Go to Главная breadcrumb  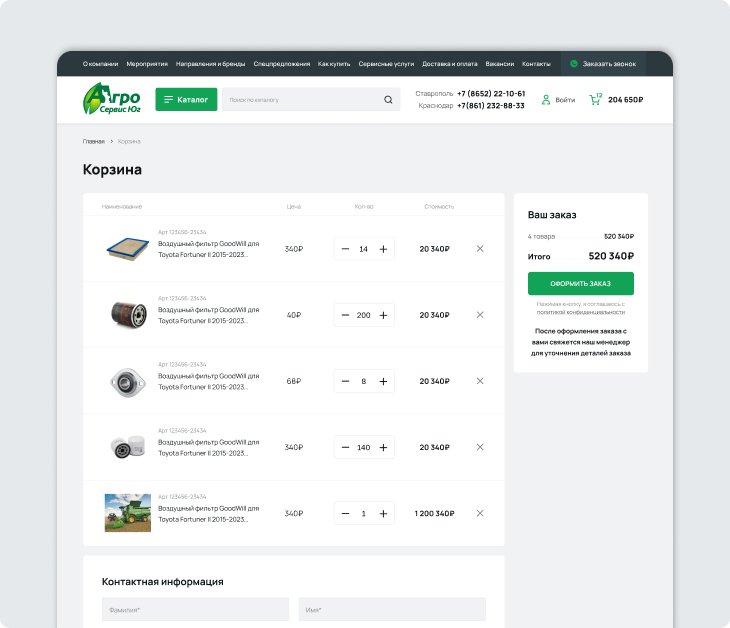[94, 142]
